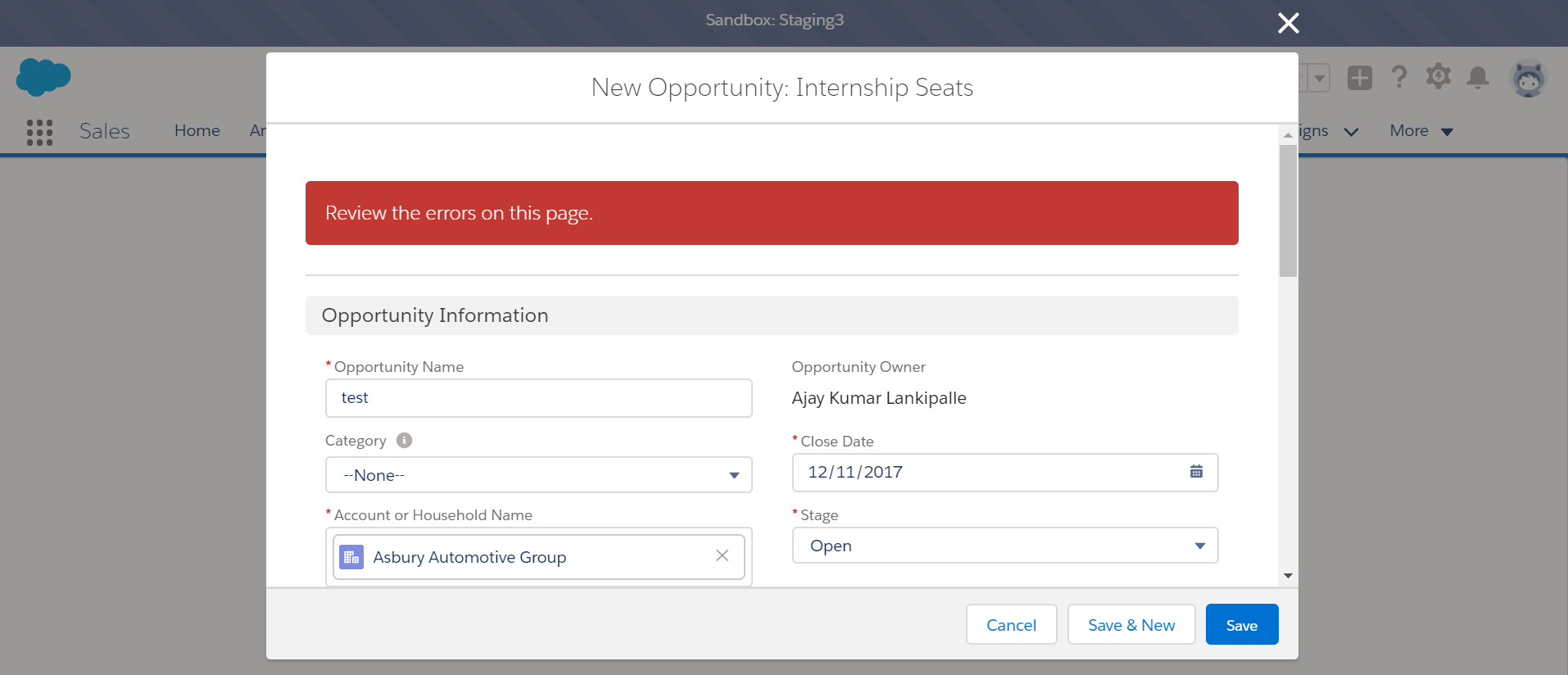Save the new opportunity
This screenshot has height=675, width=1568.
pos(1241,625)
